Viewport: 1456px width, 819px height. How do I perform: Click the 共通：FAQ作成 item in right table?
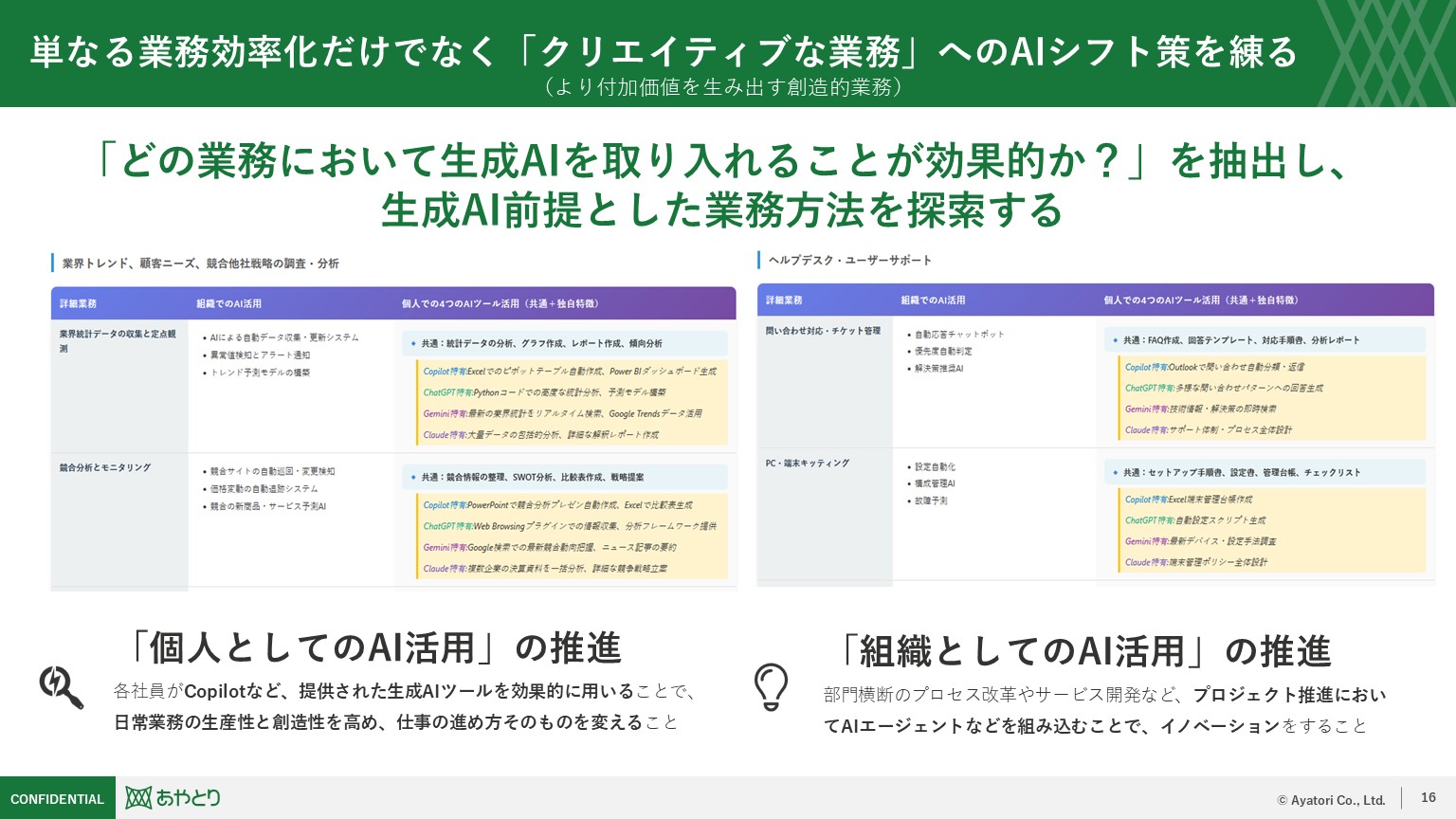[x=1241, y=340]
